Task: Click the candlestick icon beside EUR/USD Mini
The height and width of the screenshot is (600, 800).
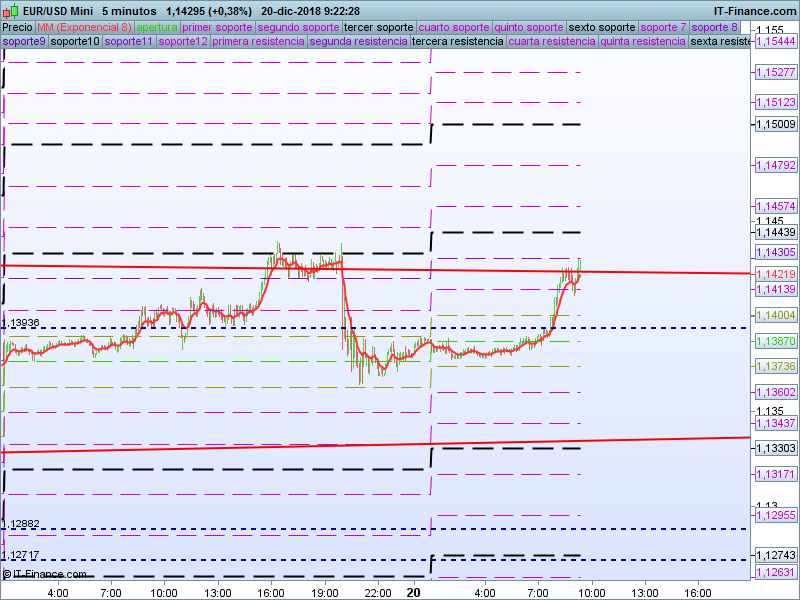Action: [8, 11]
